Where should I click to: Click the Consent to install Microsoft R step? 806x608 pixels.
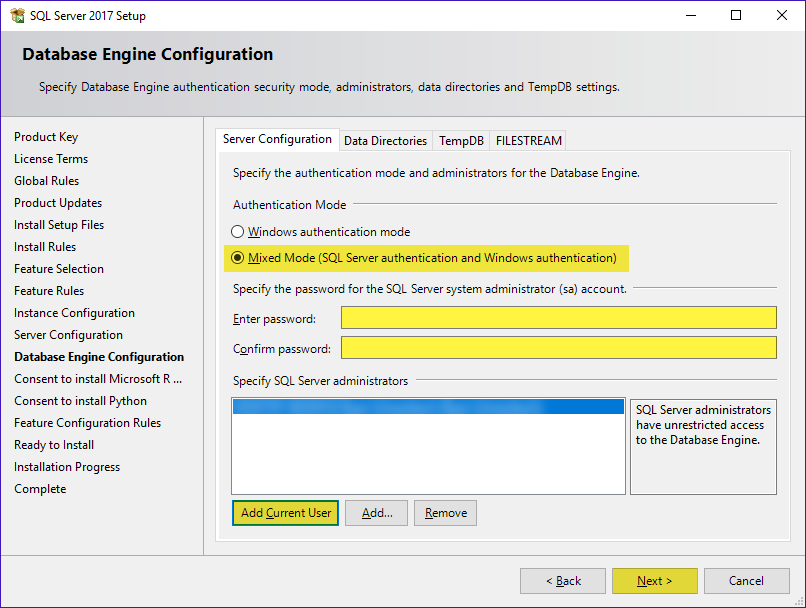point(98,379)
